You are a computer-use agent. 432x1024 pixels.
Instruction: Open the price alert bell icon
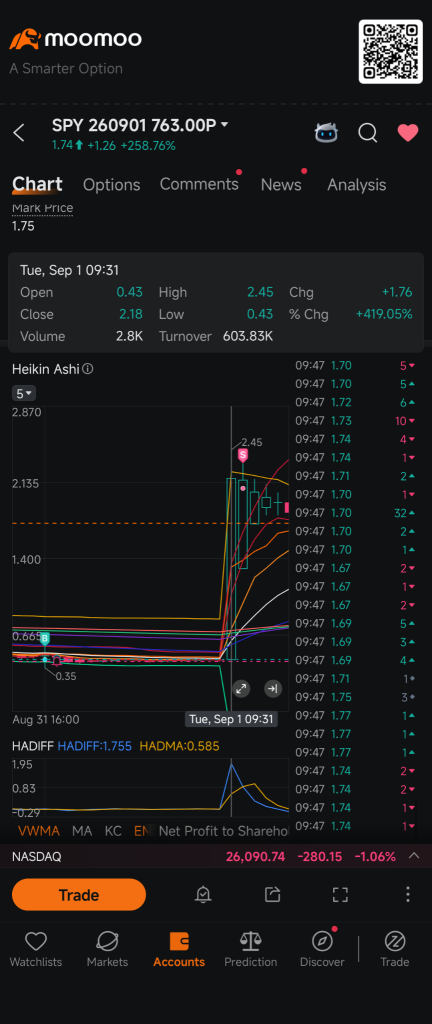click(x=204, y=895)
